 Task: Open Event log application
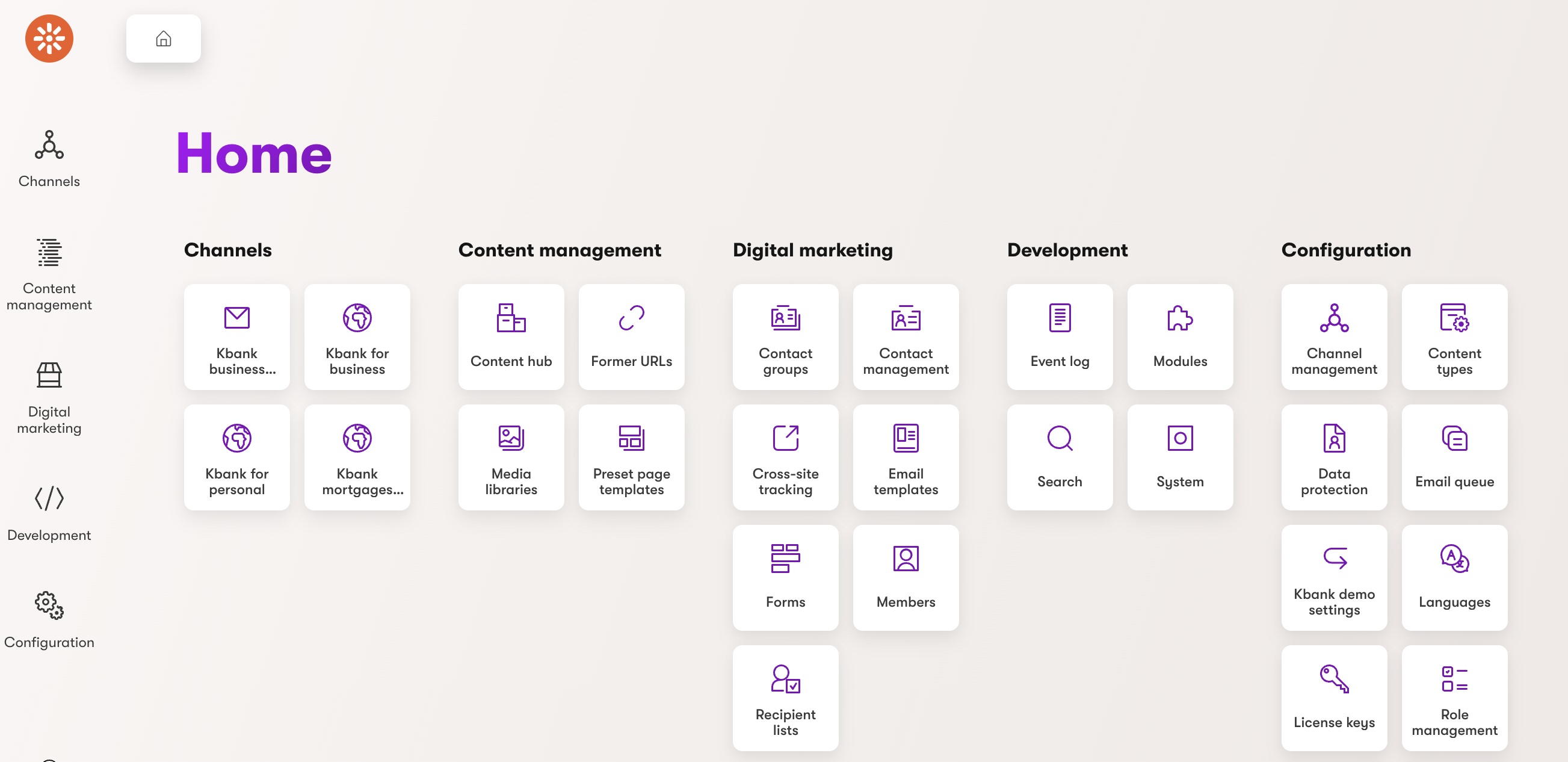click(x=1059, y=336)
